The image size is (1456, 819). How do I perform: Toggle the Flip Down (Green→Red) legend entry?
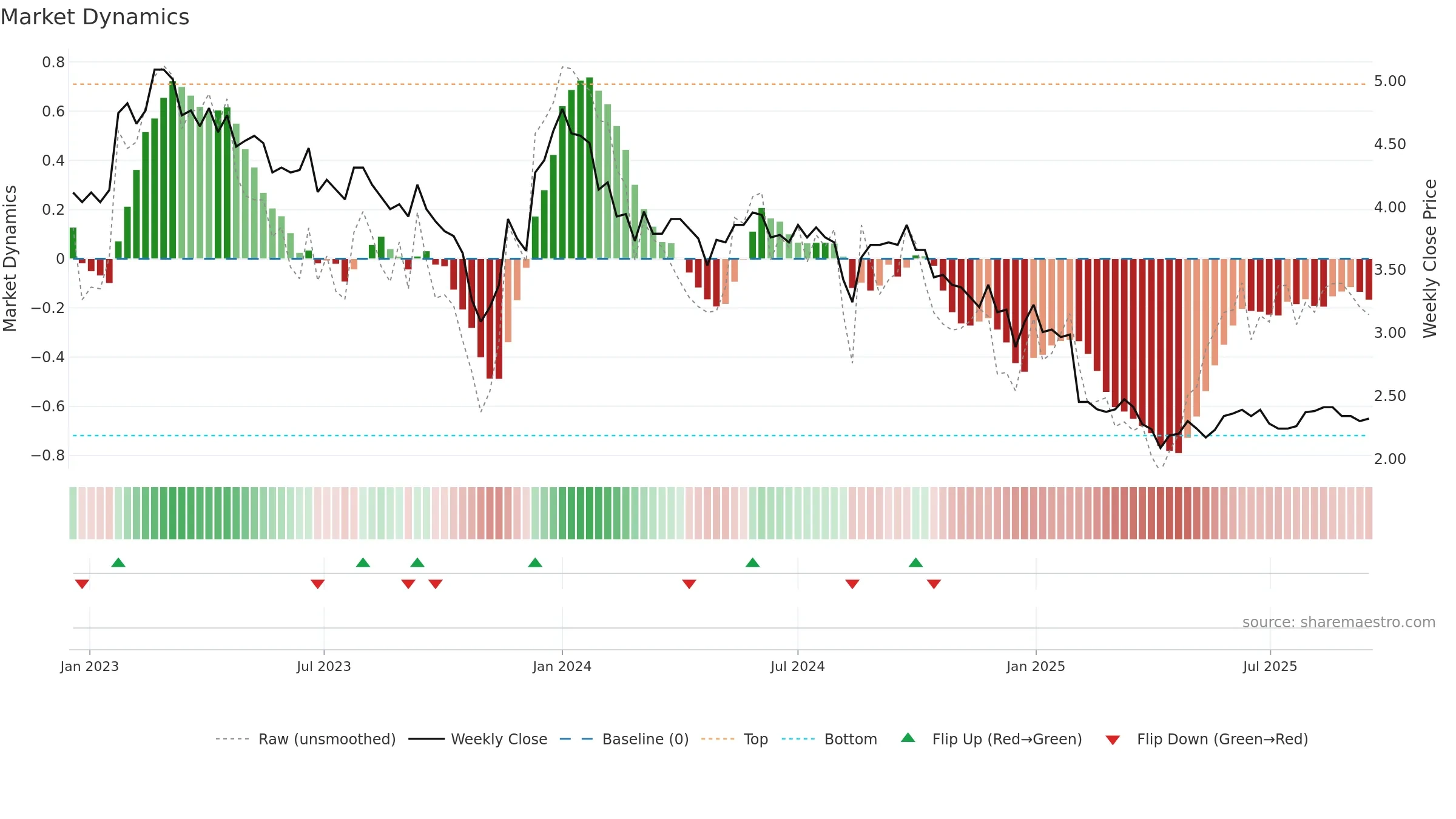coord(1207,739)
